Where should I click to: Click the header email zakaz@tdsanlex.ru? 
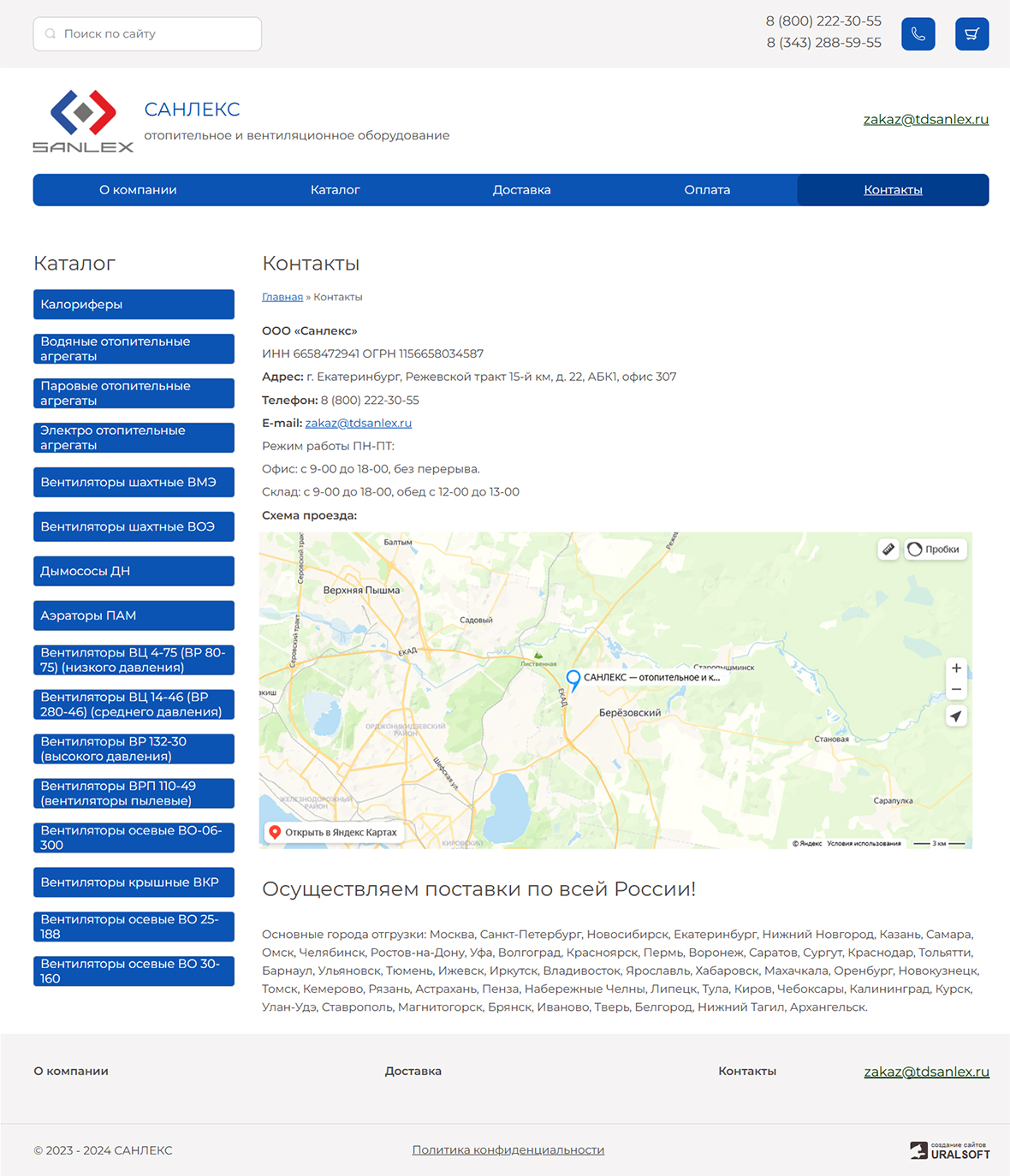(x=925, y=120)
